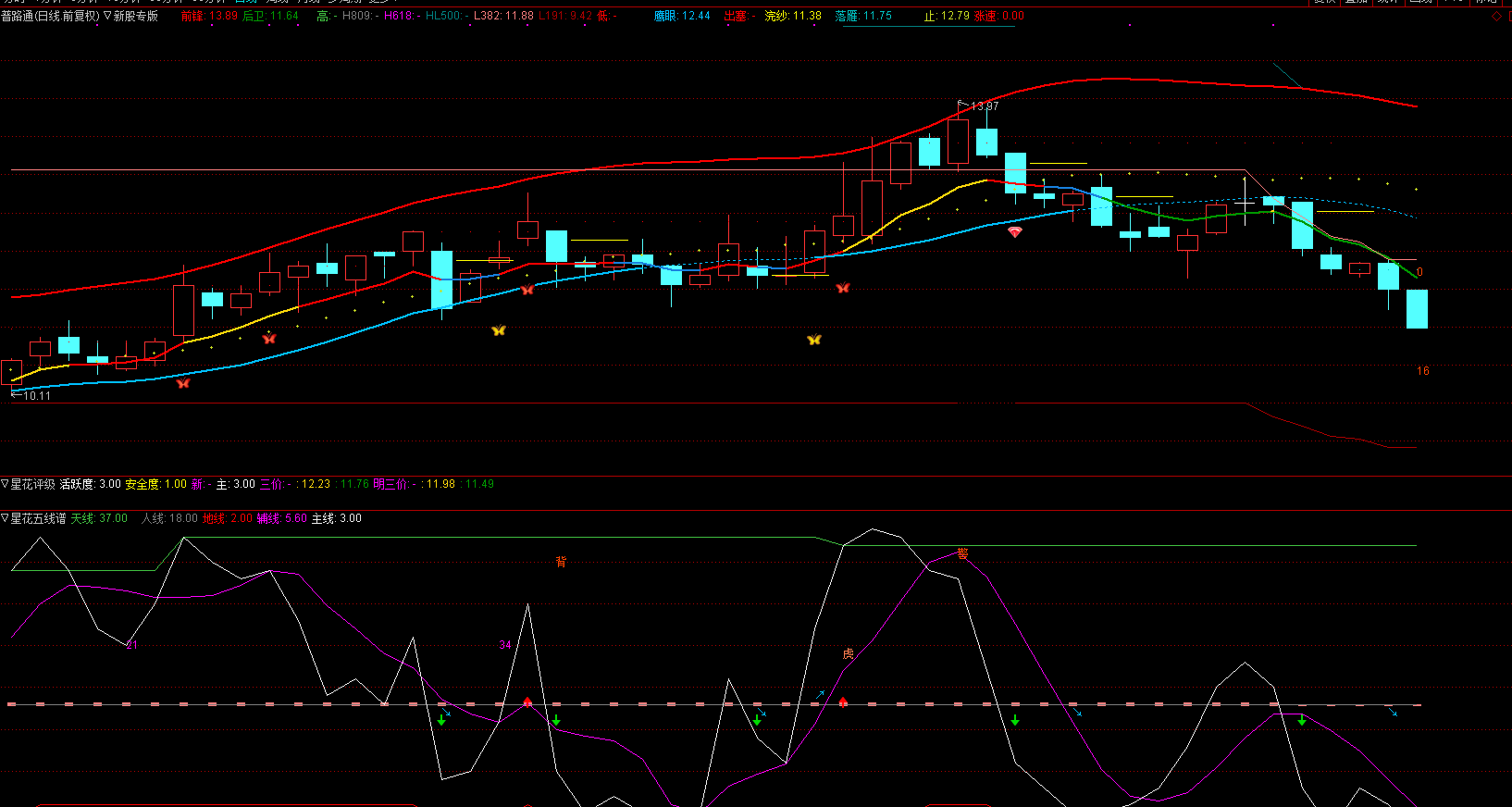Click the magenta H618 indicator label
The height and width of the screenshot is (807, 1512).
pos(403,16)
